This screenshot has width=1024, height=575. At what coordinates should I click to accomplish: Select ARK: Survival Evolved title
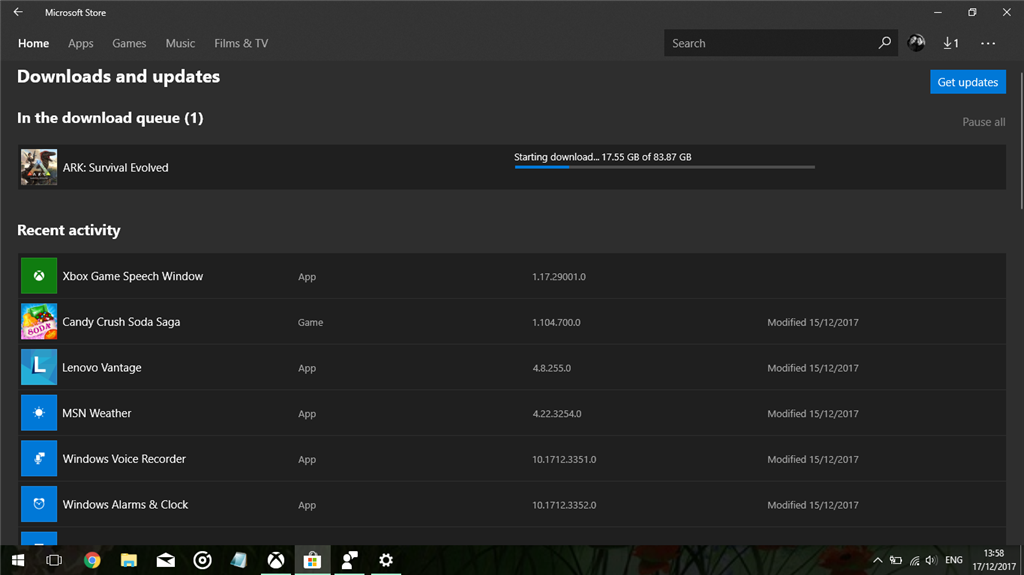[x=116, y=168]
